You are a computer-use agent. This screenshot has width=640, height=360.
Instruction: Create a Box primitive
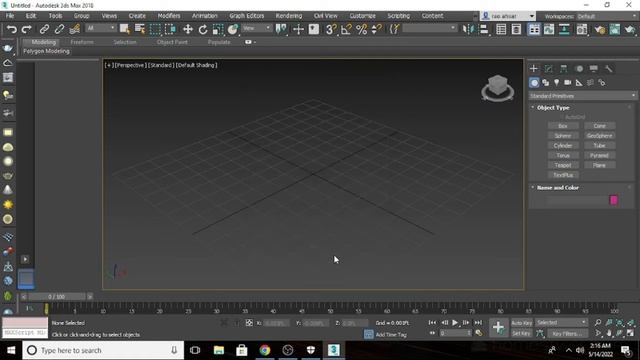[563, 126]
